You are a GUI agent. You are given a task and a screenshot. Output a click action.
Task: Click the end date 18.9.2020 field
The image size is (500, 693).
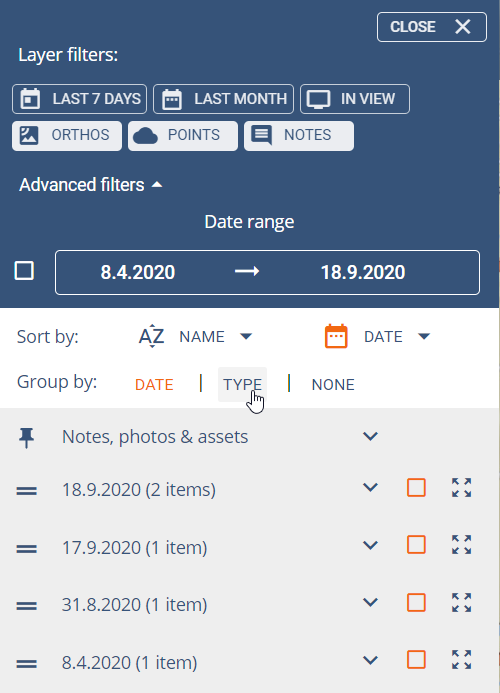363,272
